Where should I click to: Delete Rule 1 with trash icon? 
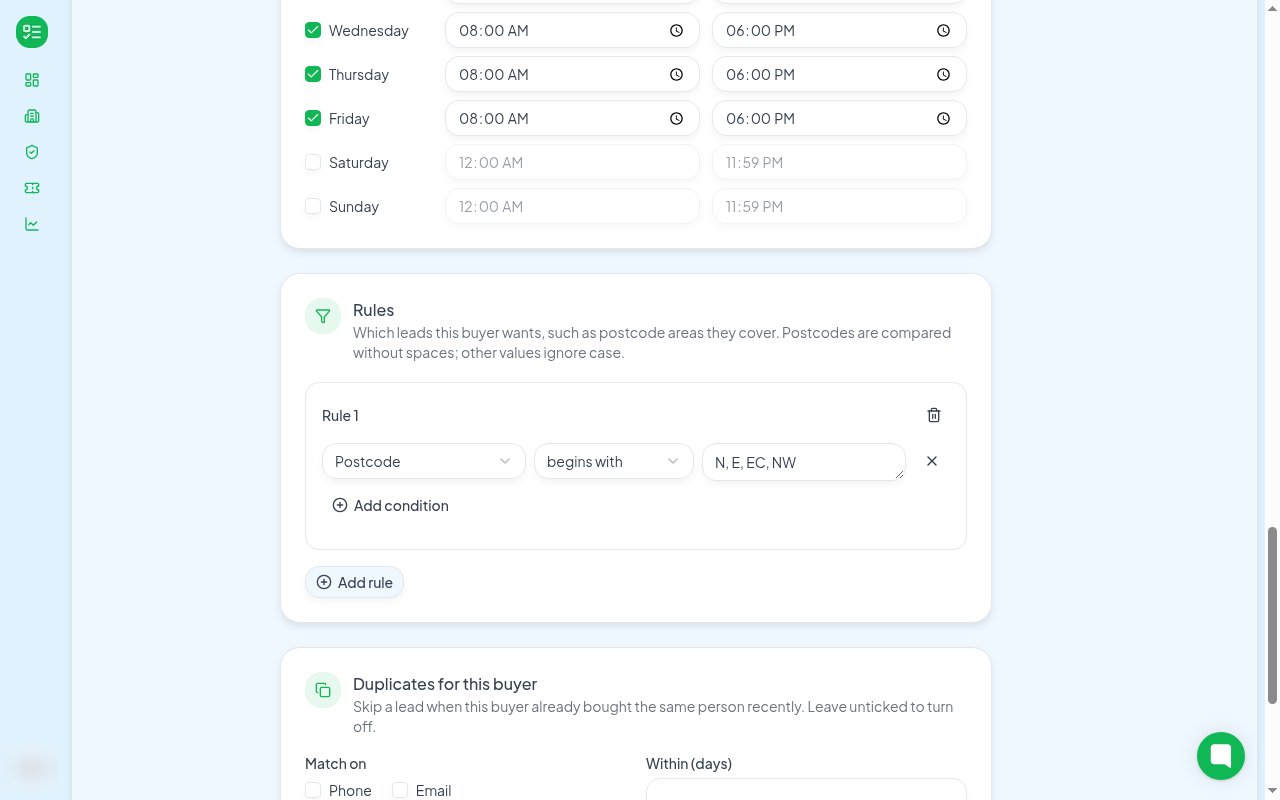(x=934, y=415)
